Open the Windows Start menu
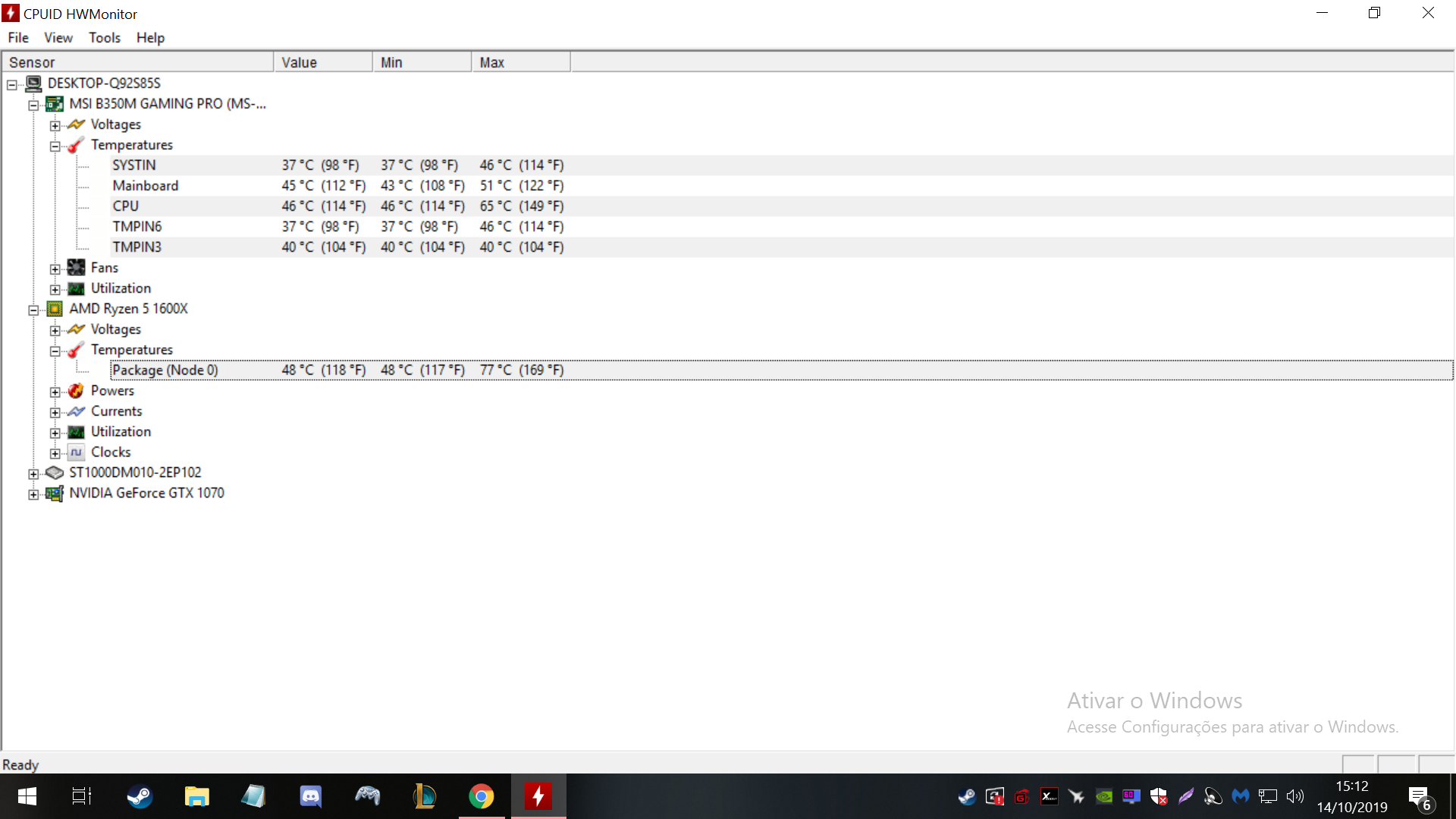The image size is (1456, 819). point(27,796)
